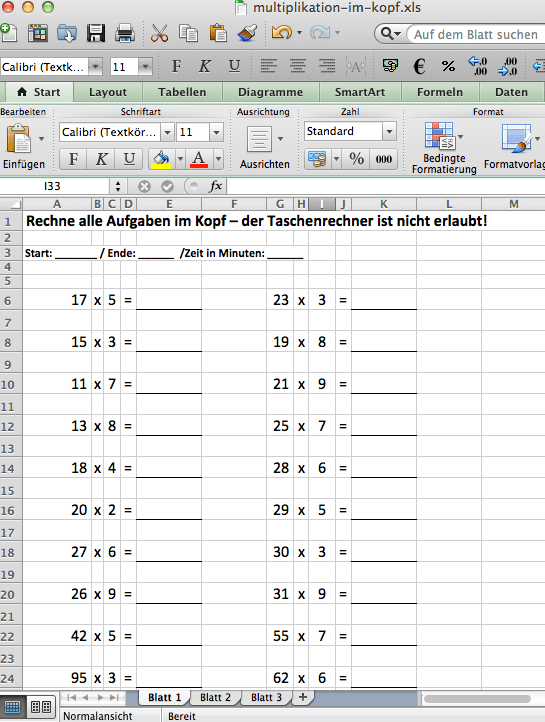This screenshot has height=722, width=545.
Task: Click the Print icon in toolbar
Action: pyautogui.click(x=125, y=34)
